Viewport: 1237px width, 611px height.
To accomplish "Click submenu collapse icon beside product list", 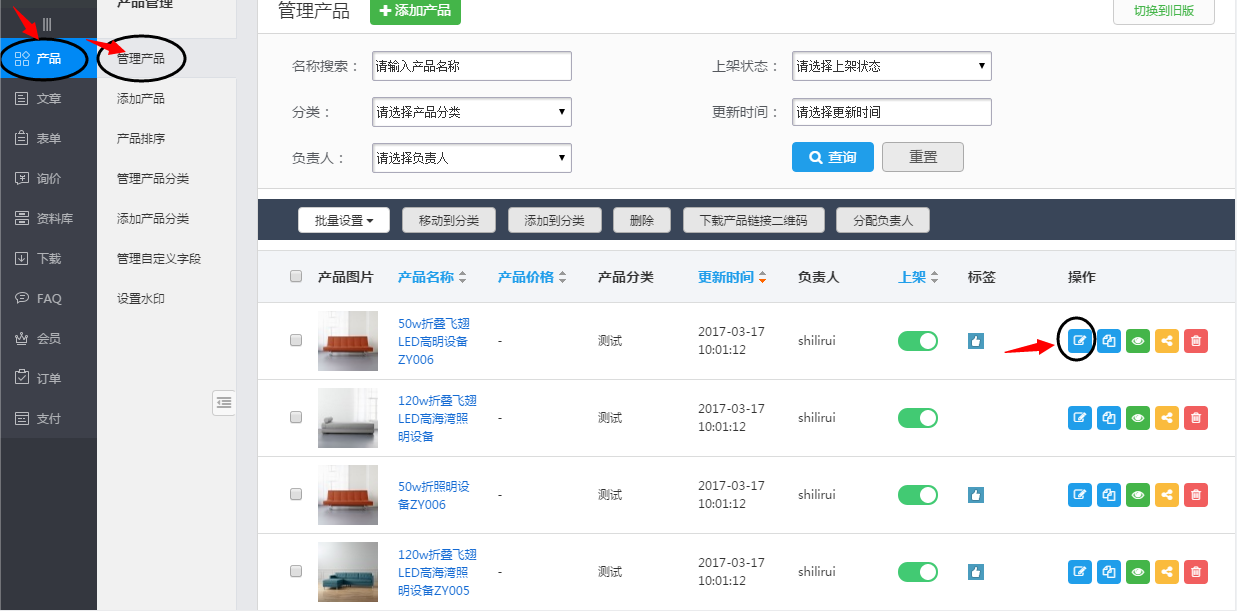I will tap(224, 402).
